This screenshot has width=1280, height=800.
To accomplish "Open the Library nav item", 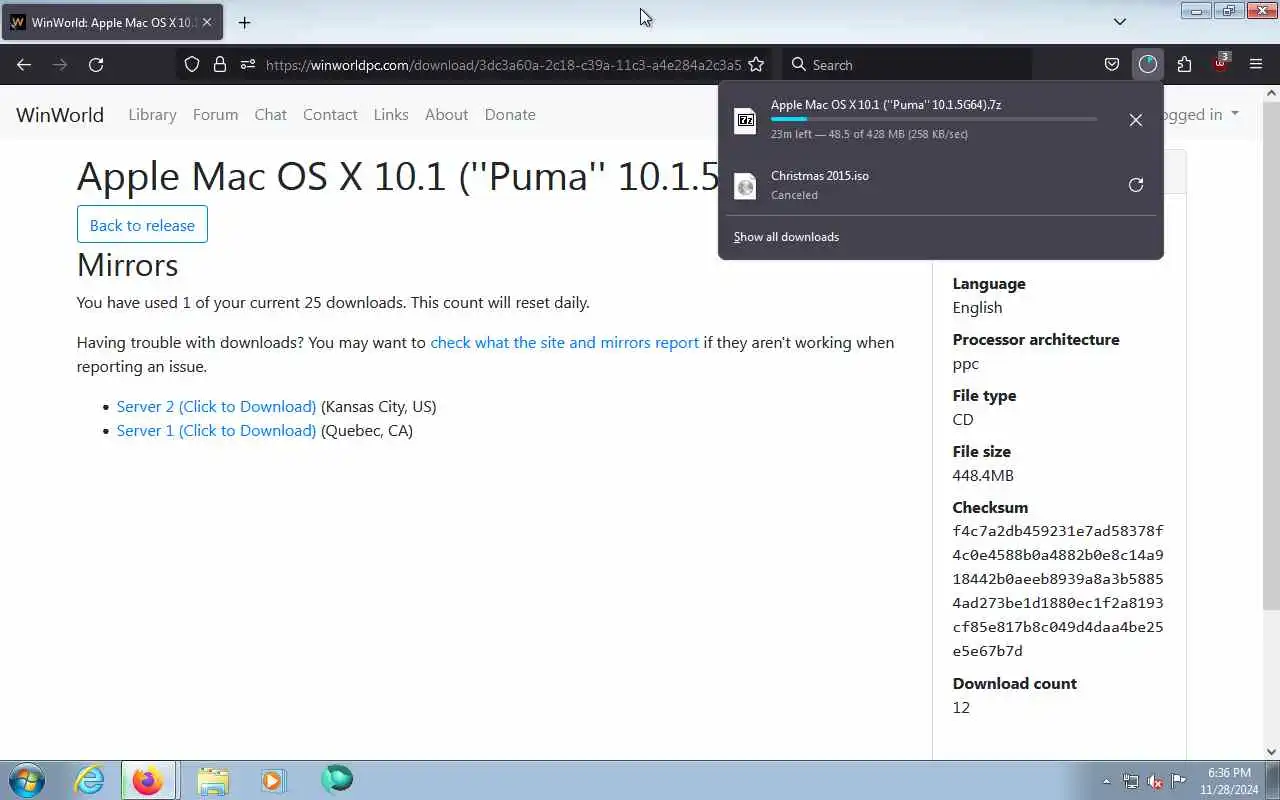I will [x=152, y=114].
